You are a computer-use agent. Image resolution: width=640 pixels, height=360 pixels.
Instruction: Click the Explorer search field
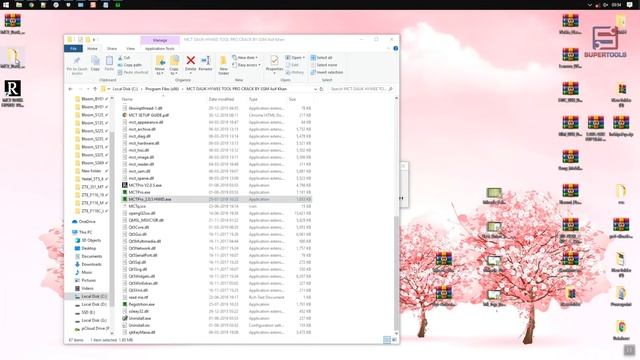tap(361, 89)
